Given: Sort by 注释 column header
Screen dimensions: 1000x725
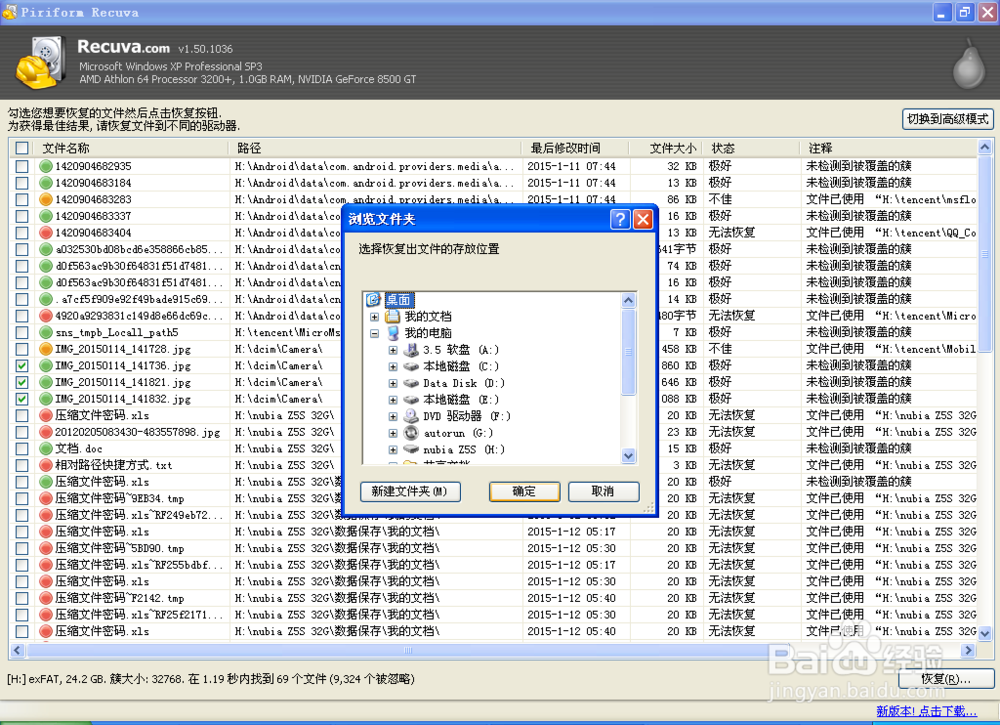Looking at the screenshot, I should click(x=888, y=148).
